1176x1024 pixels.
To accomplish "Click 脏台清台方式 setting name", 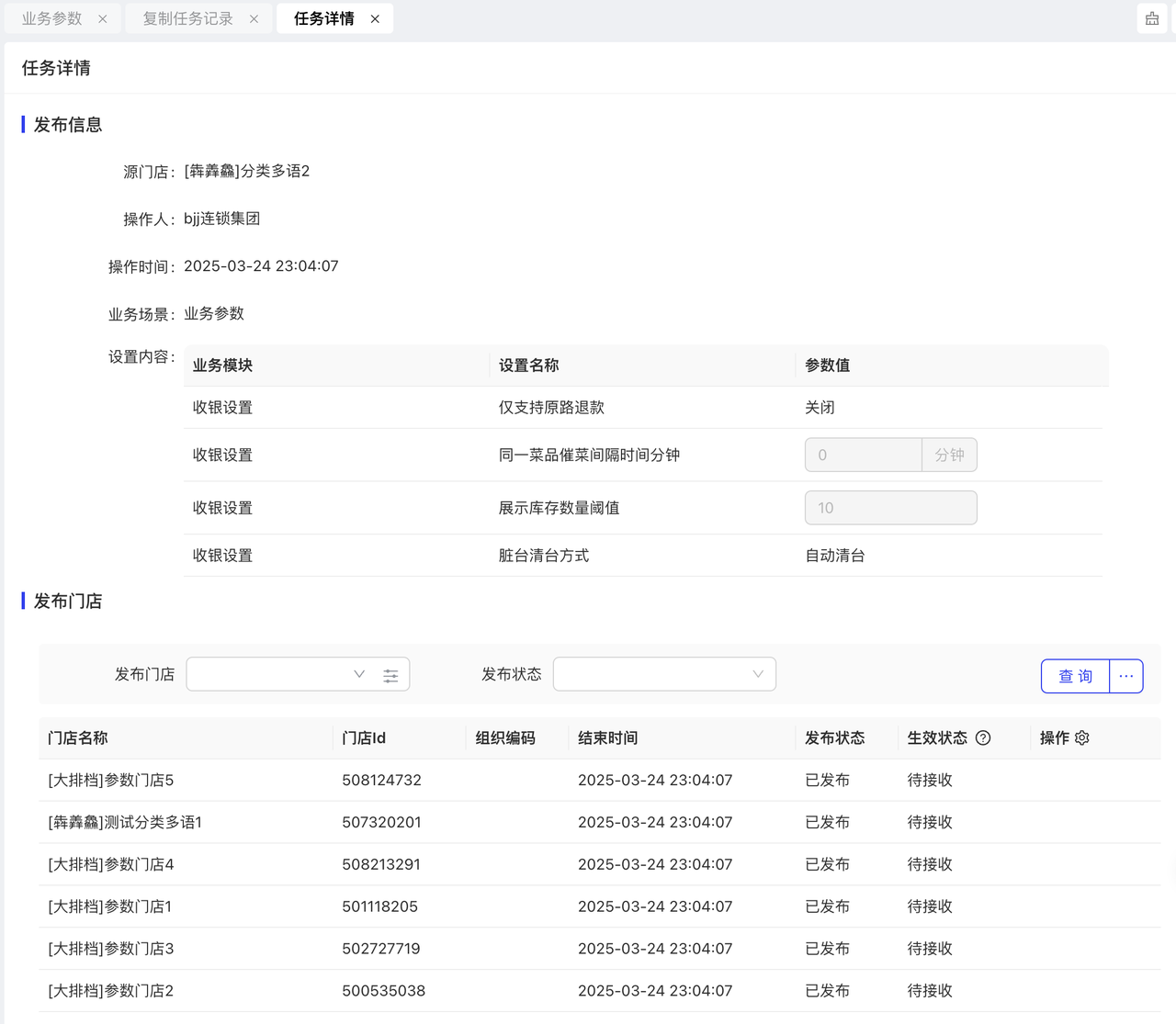I will pos(544,557).
